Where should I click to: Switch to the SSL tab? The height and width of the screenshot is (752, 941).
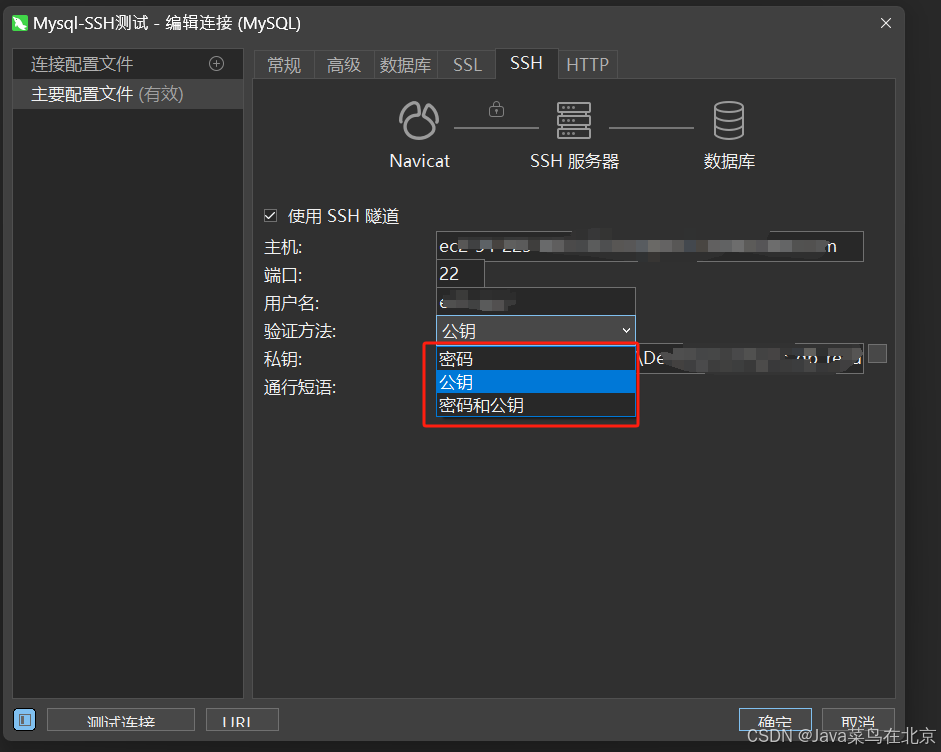pos(467,65)
